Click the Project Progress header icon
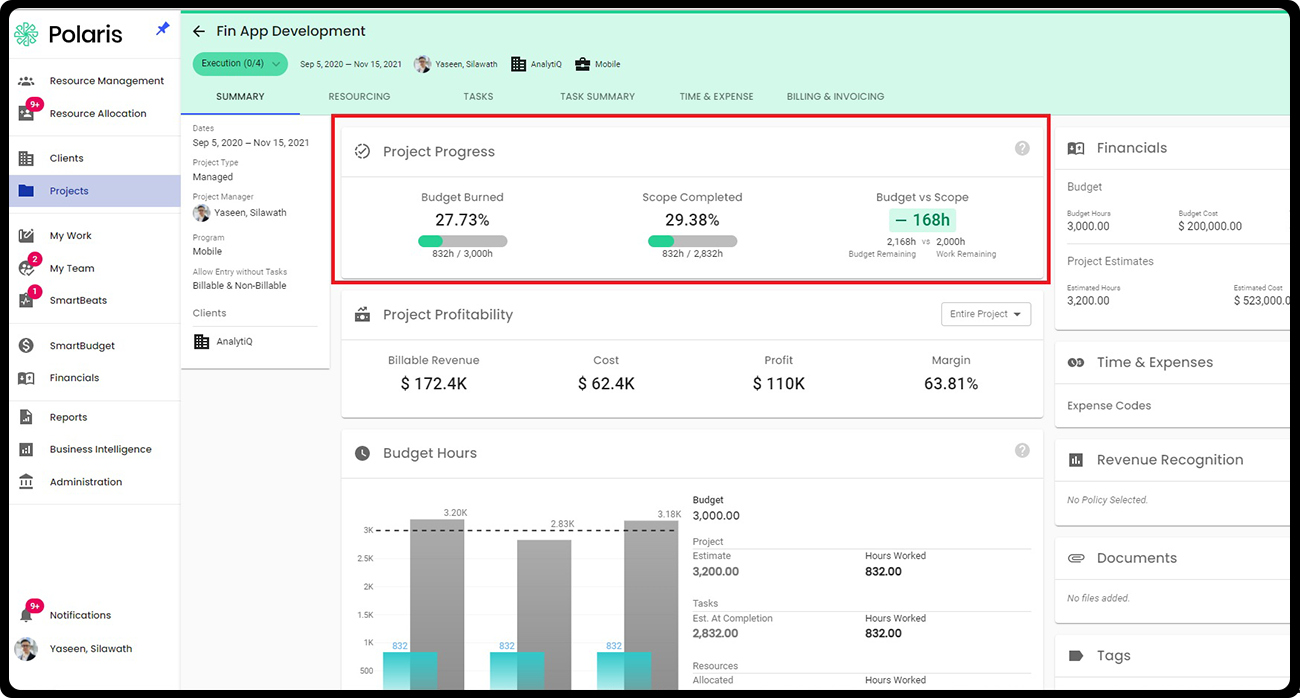This screenshot has width=1300, height=698. point(363,152)
